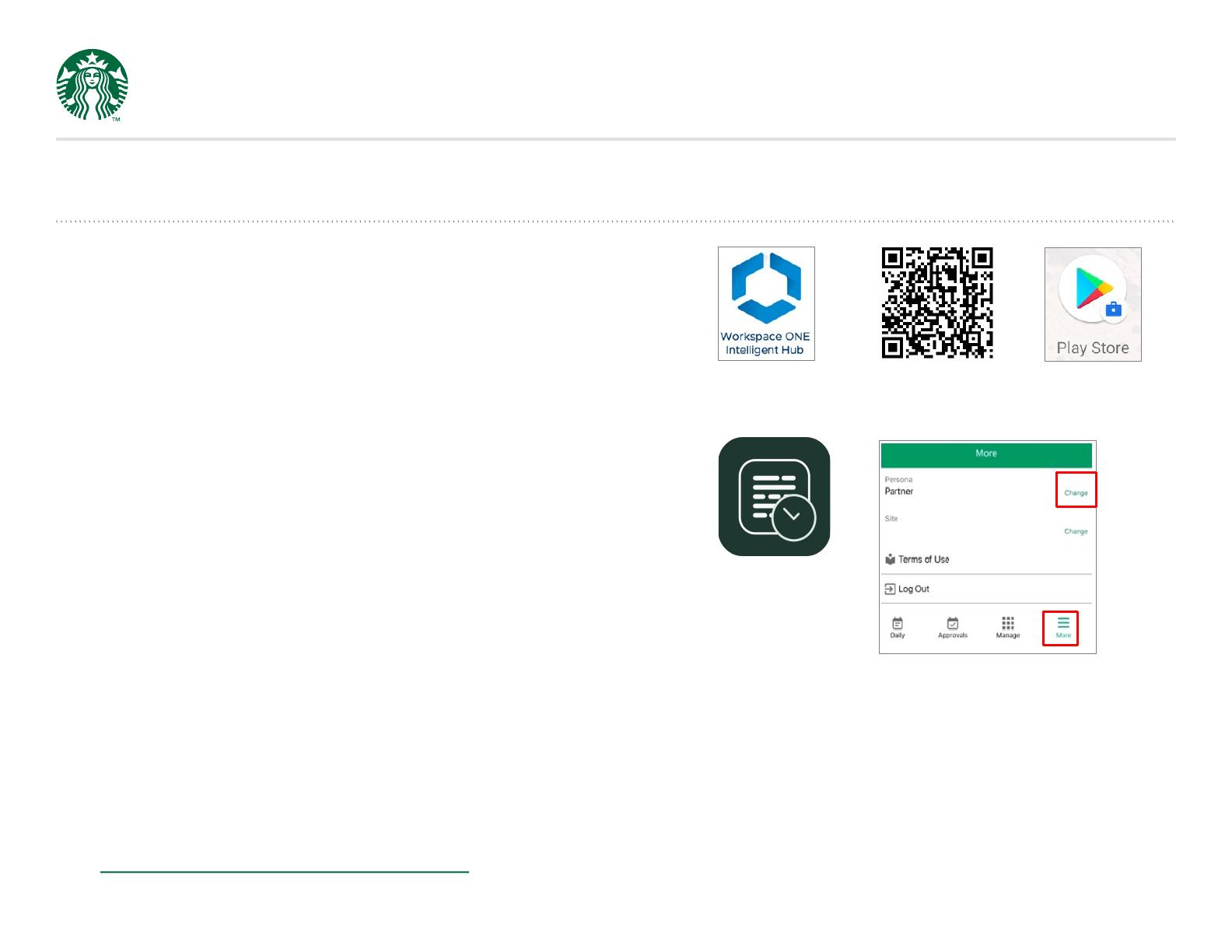
Task: Tap the Play Store app icon
Action: pyautogui.click(x=1092, y=303)
